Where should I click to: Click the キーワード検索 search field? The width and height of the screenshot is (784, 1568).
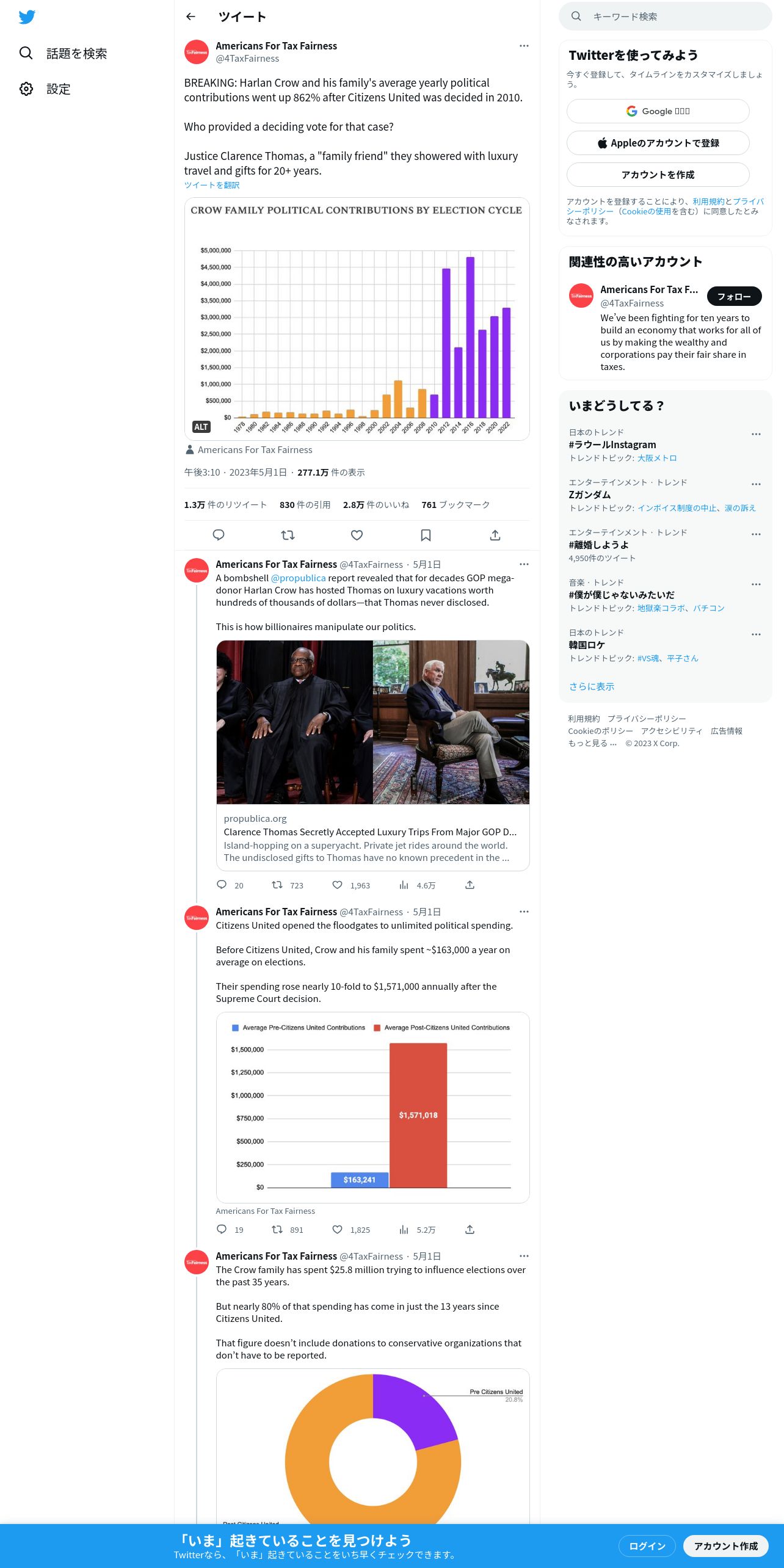tap(666, 16)
